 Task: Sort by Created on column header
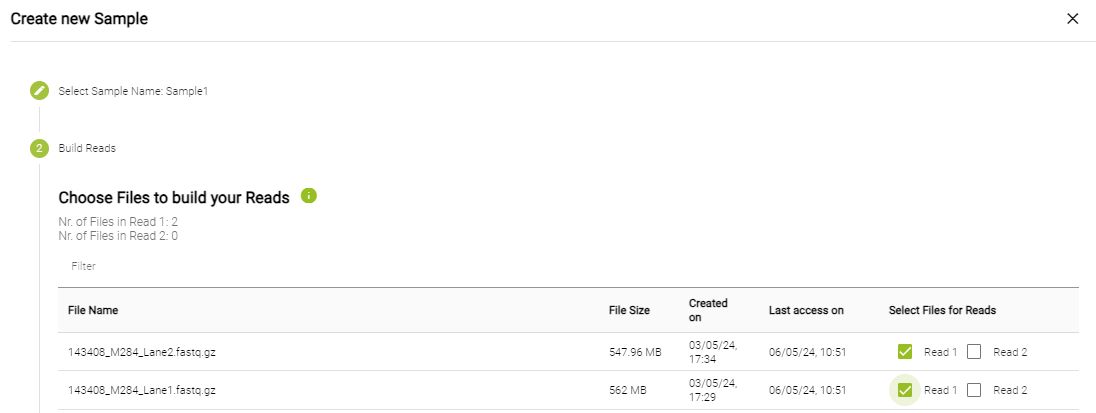(708, 310)
